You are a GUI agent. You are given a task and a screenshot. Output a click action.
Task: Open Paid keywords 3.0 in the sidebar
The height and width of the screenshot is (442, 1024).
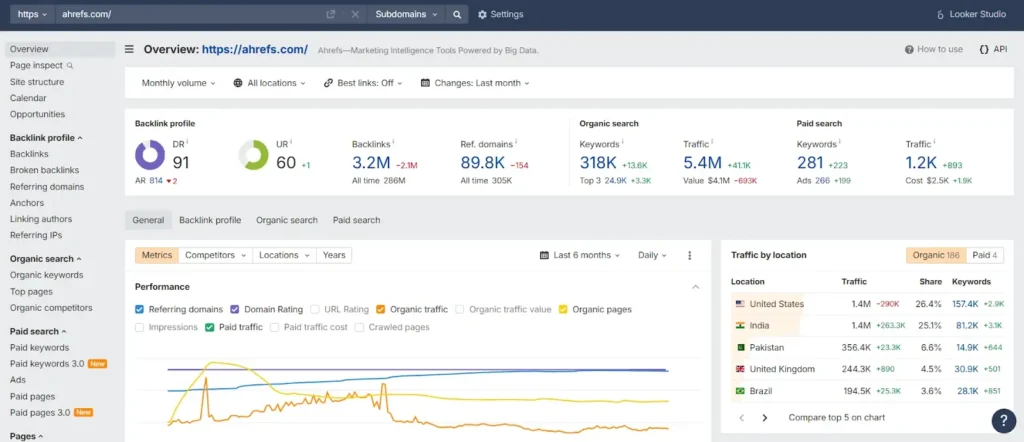[x=47, y=364]
